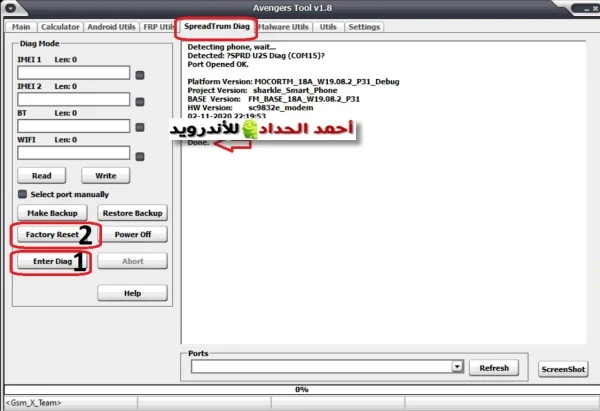Open the Main tab
Image resolution: width=600 pixels, height=411 pixels.
tap(21, 27)
